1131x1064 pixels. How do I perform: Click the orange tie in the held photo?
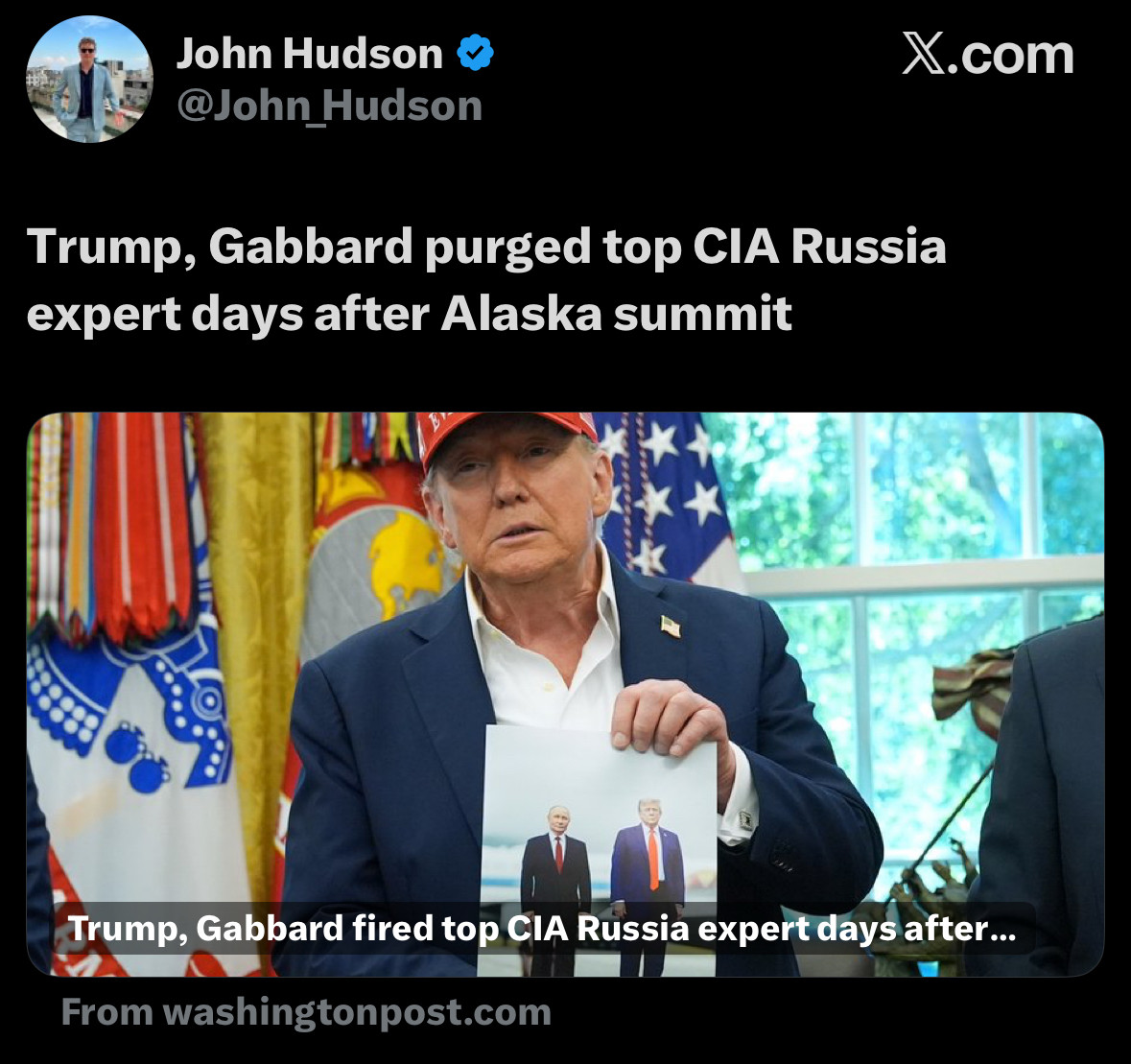[652, 859]
